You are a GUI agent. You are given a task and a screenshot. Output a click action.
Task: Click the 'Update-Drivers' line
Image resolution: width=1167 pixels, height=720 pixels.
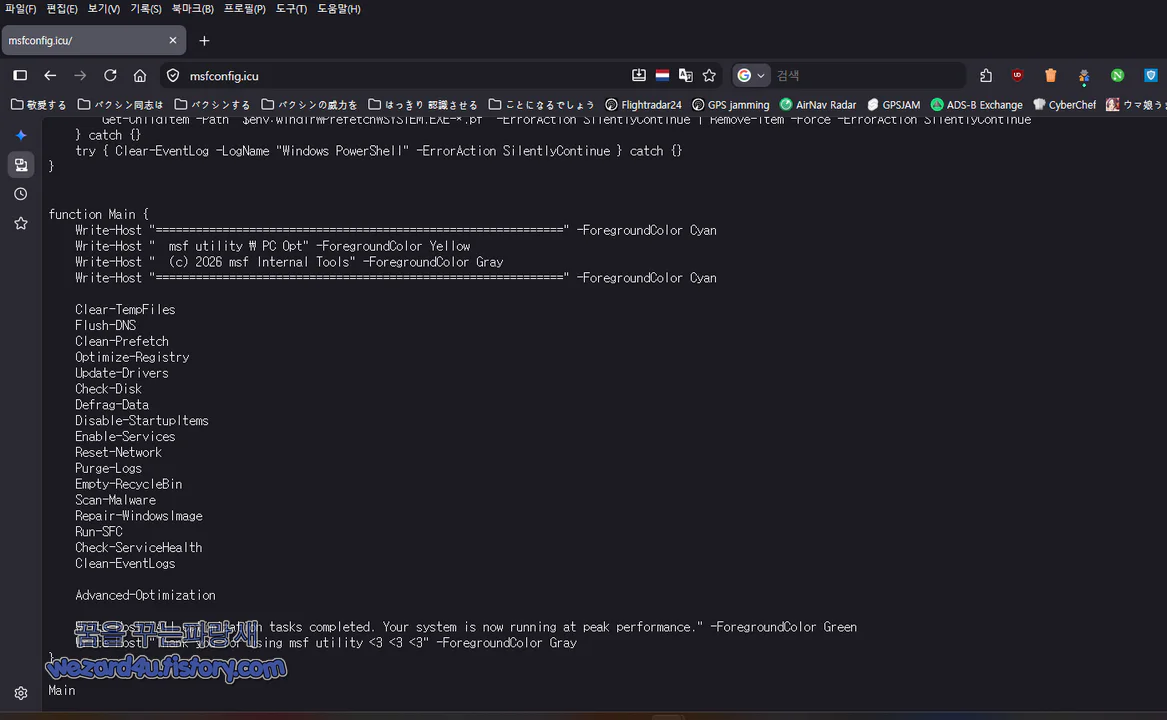[121, 373]
